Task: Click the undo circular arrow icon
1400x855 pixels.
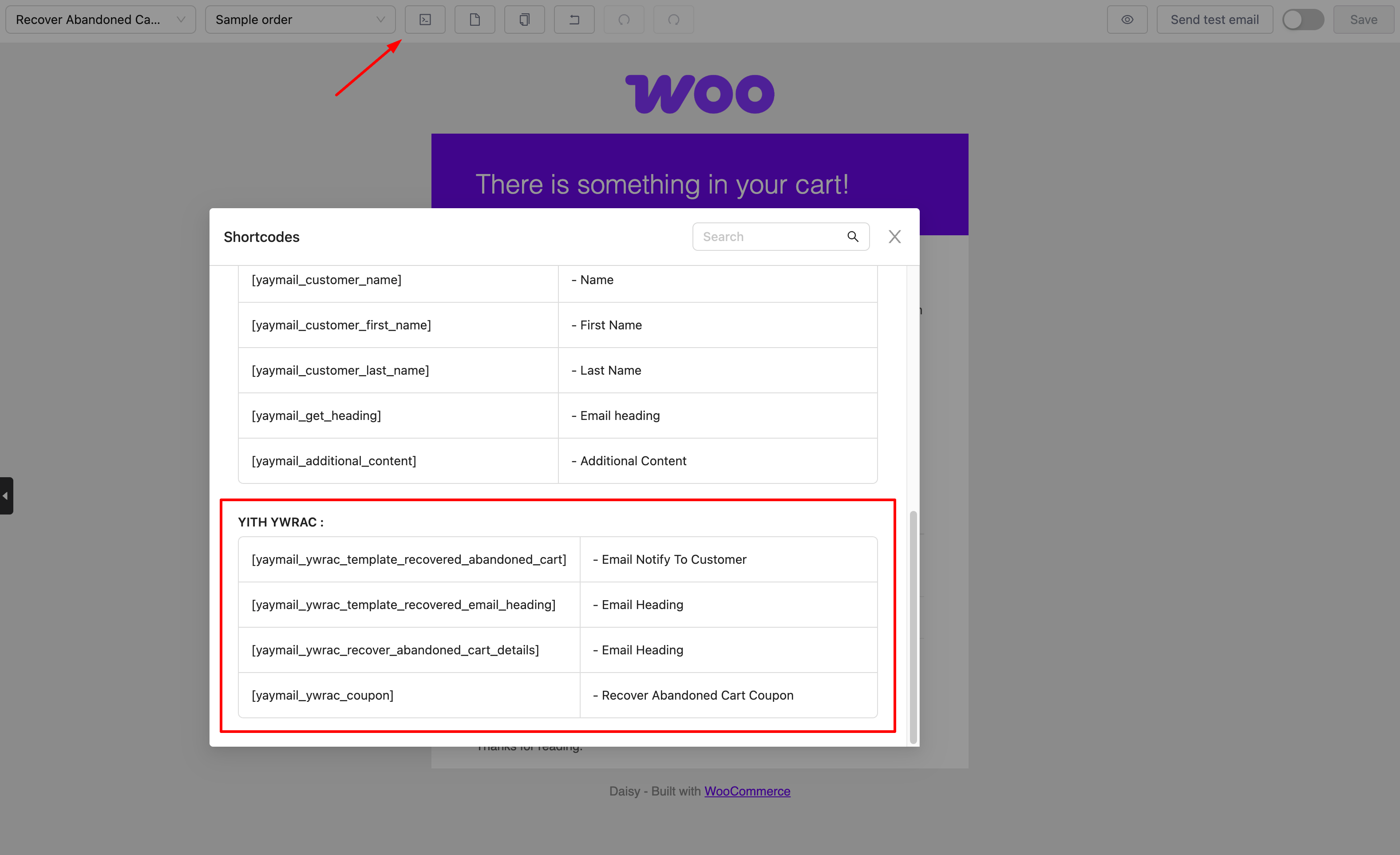Action: 624,20
